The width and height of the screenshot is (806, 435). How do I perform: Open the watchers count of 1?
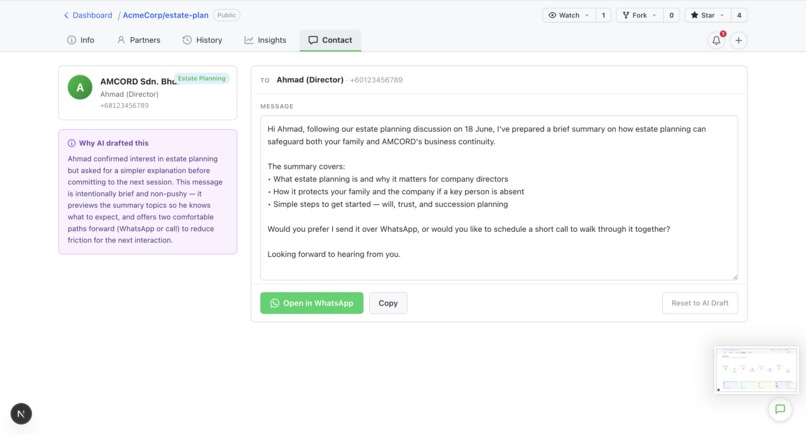point(603,15)
